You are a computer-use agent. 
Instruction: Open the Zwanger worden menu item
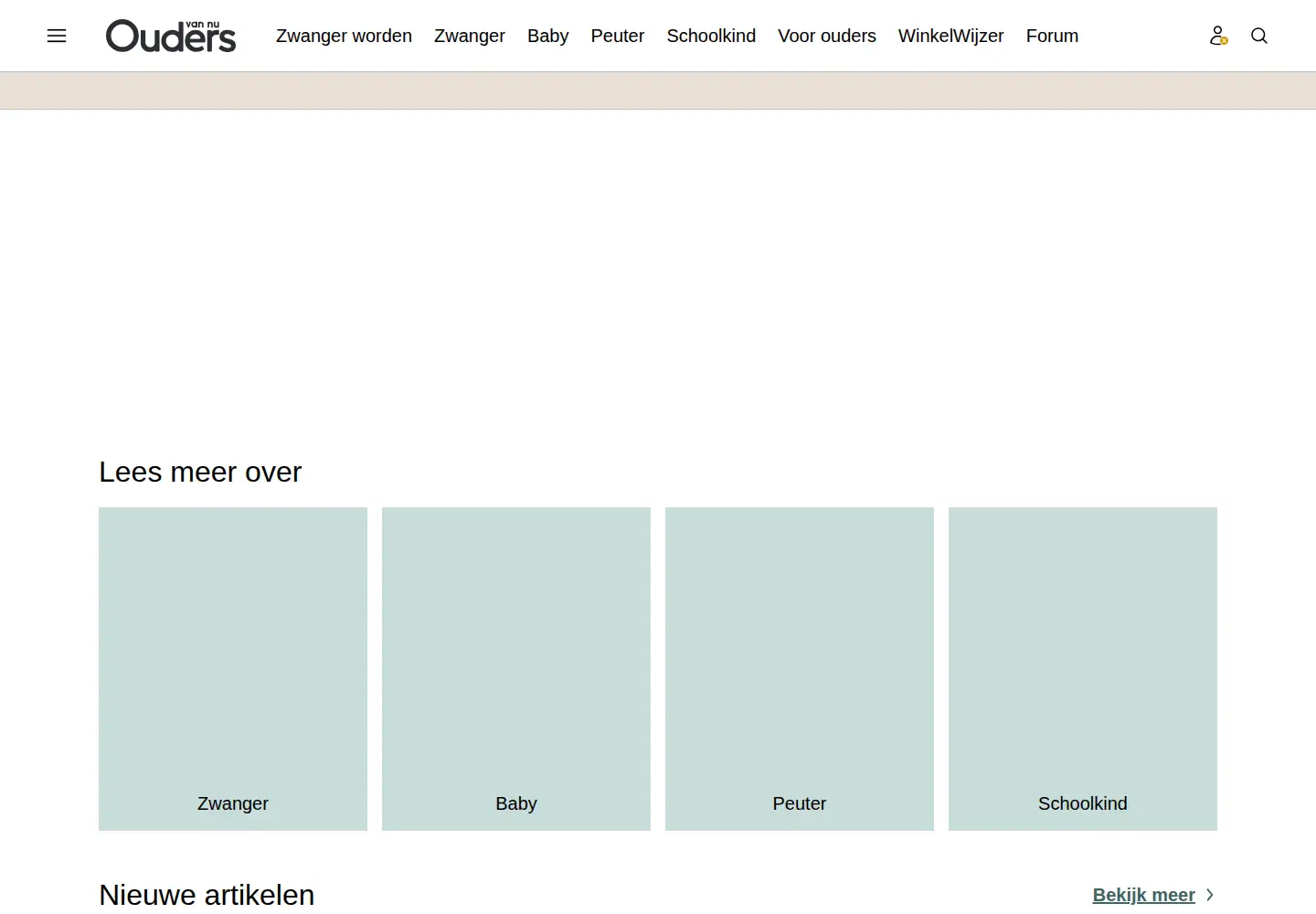tap(344, 36)
